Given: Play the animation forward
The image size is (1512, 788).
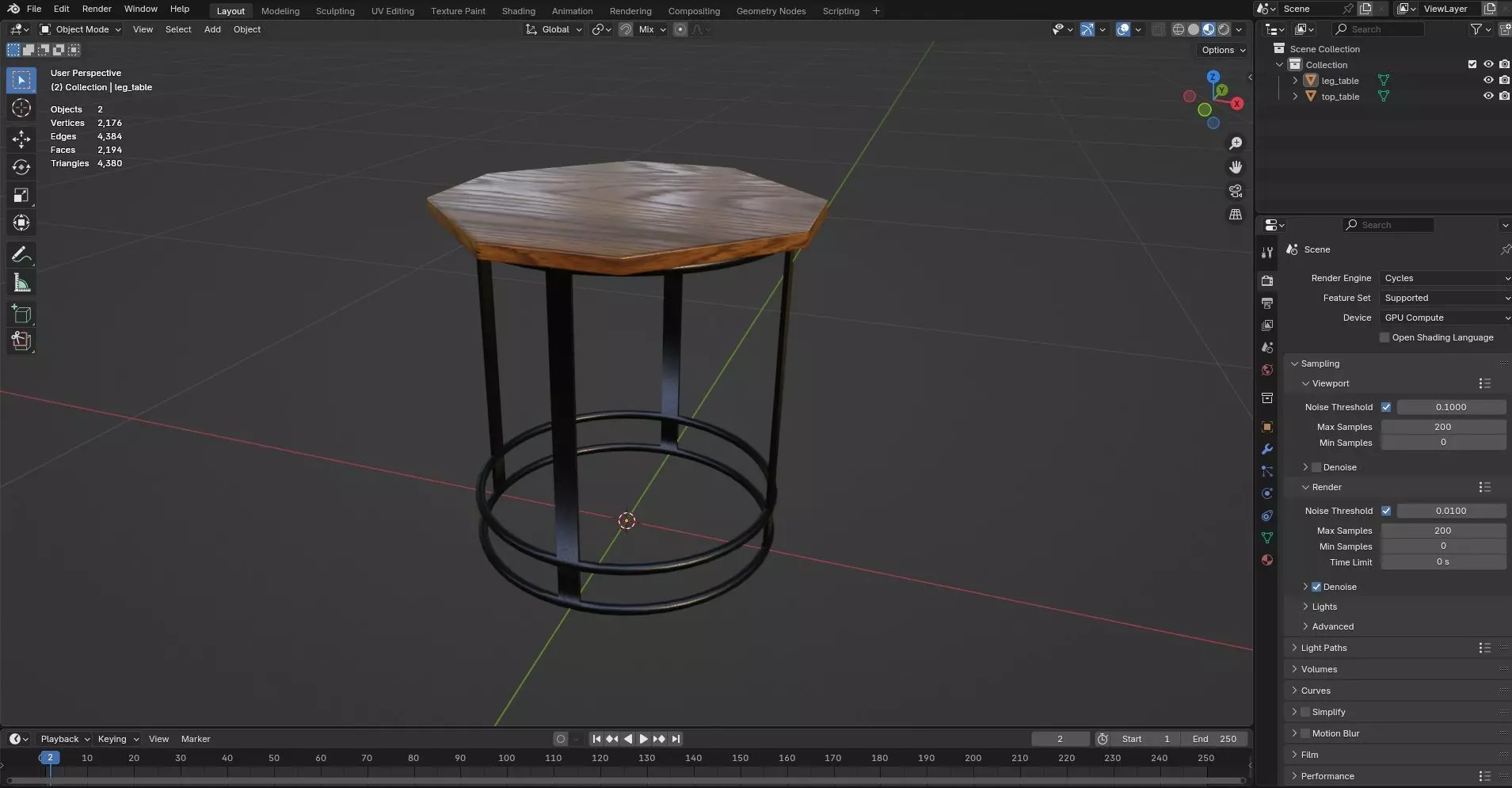Looking at the screenshot, I should pyautogui.click(x=643, y=739).
